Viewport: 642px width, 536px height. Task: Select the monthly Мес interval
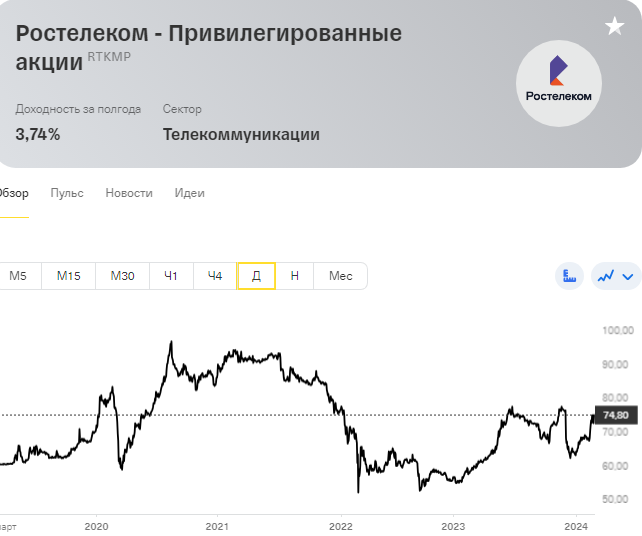pos(341,276)
